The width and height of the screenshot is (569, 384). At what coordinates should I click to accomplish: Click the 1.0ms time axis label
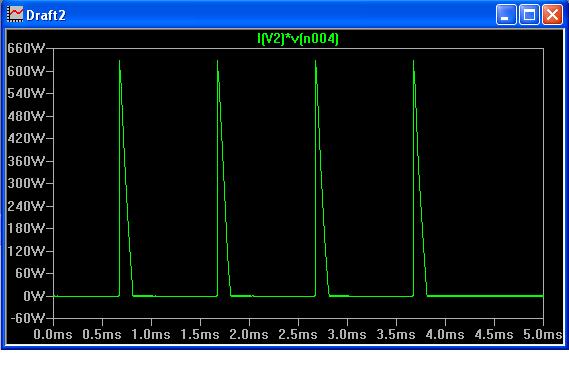pos(151,334)
